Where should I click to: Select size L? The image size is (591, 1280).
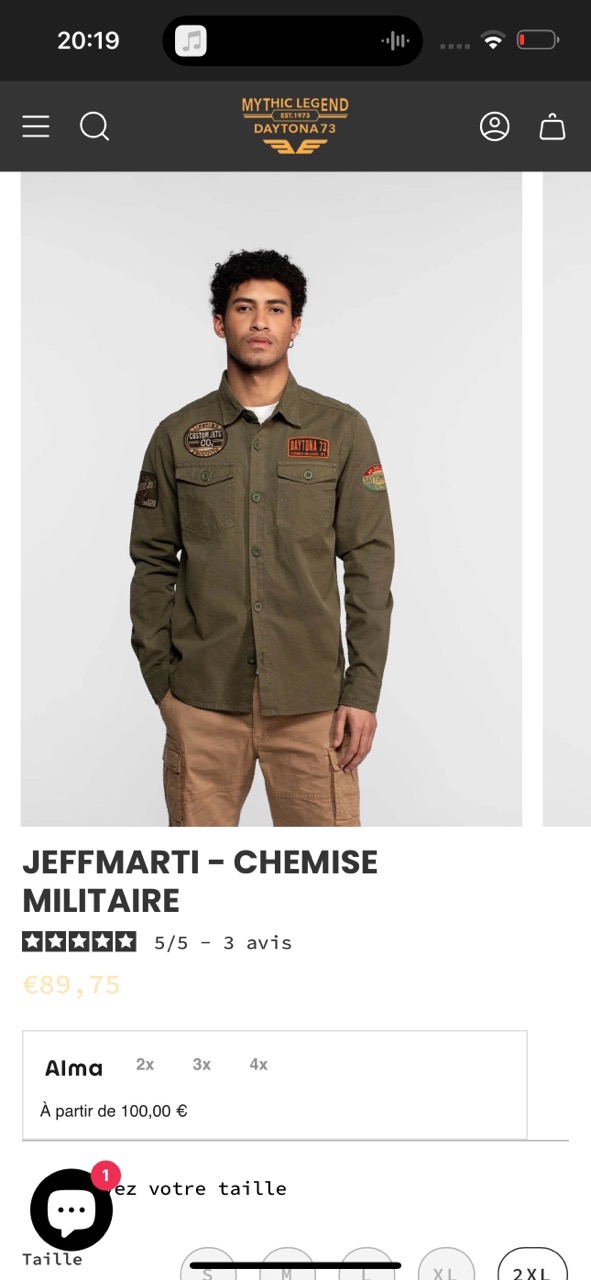pyautogui.click(x=367, y=1264)
